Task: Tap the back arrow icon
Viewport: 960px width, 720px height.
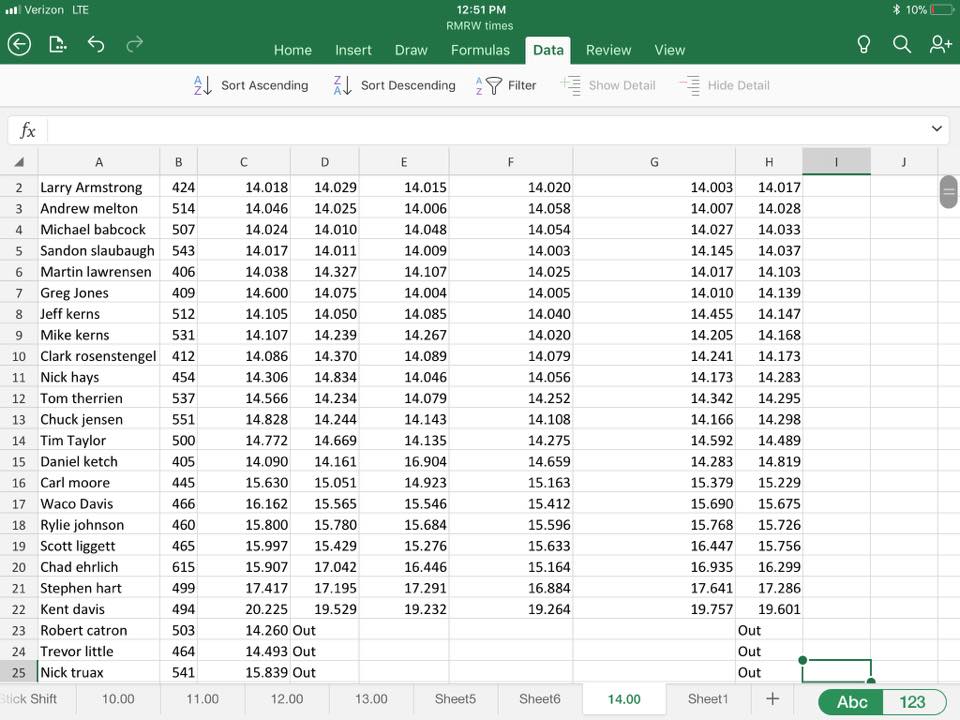Action: [x=19, y=44]
